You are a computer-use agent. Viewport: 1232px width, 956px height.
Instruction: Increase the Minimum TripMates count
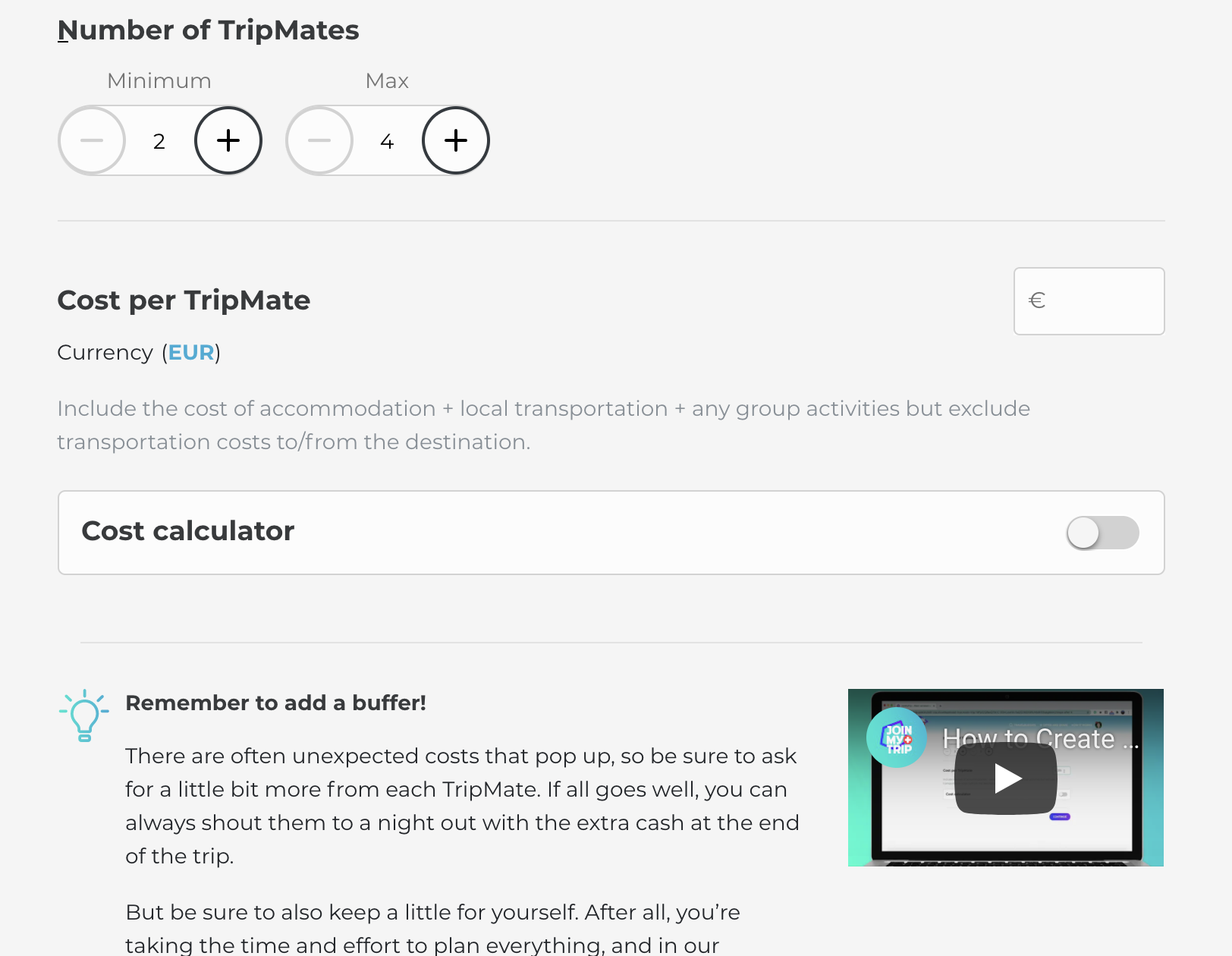[228, 140]
